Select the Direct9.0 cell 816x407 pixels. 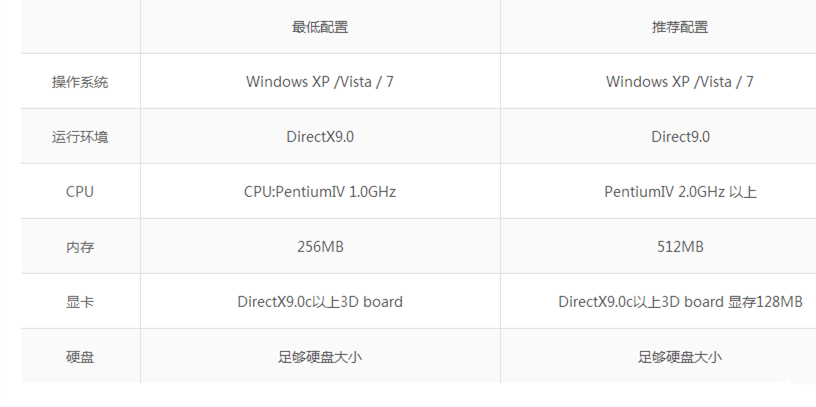tap(680, 137)
